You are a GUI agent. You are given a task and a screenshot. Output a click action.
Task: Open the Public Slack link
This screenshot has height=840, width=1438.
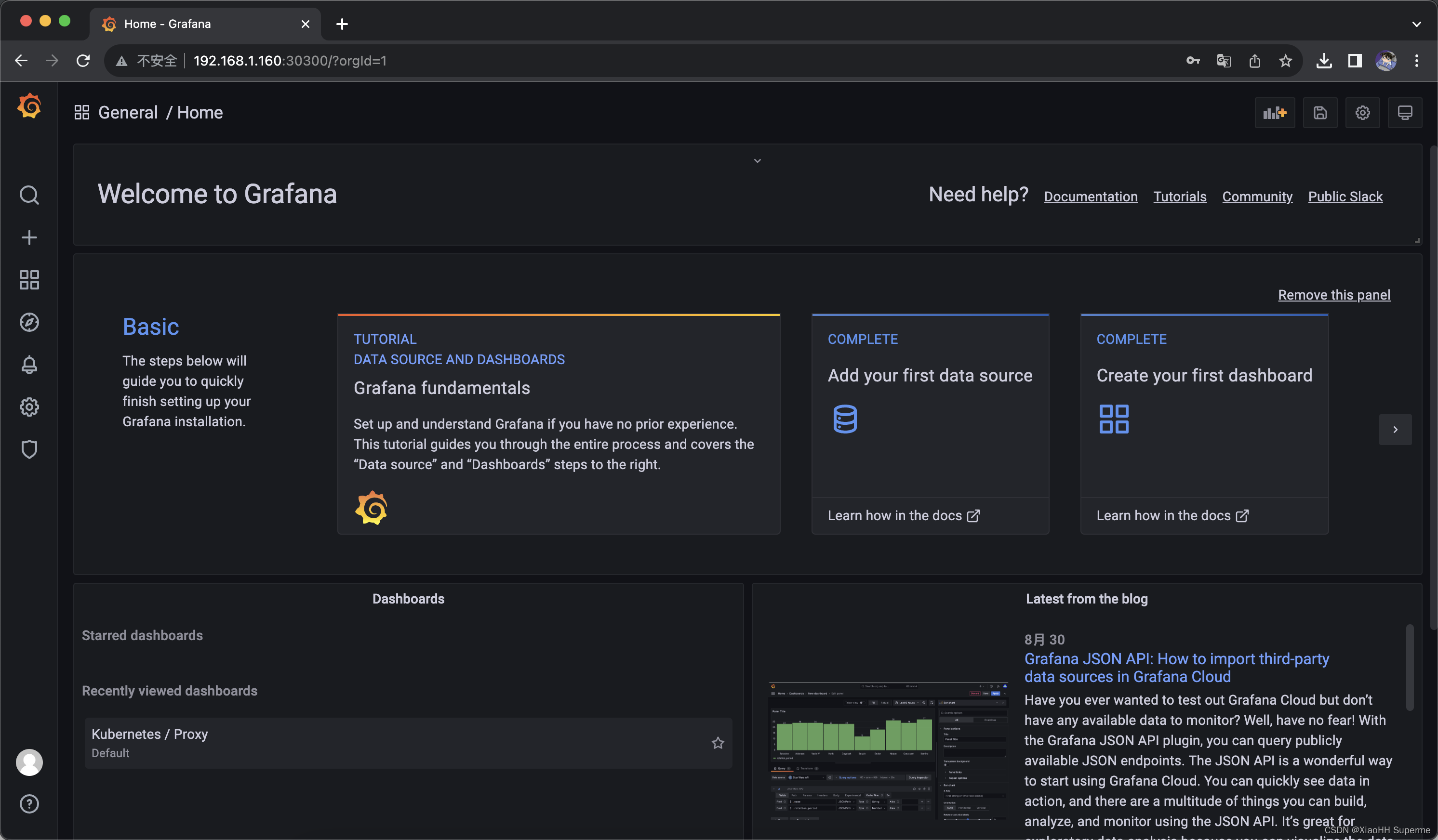click(1345, 196)
